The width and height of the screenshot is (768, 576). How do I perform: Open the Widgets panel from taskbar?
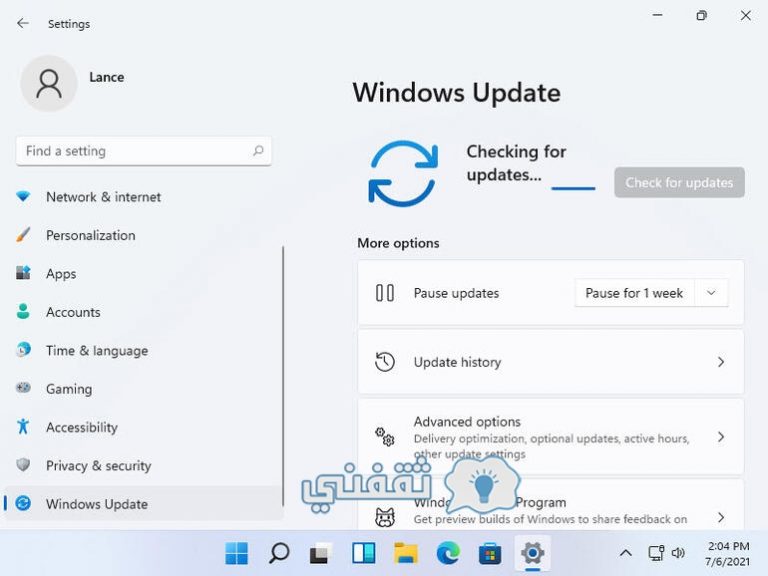pyautogui.click(x=363, y=553)
